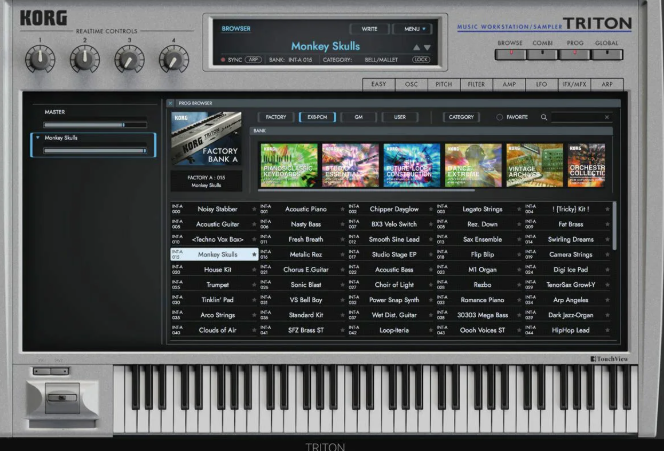The height and width of the screenshot is (451, 664).
Task: Select the 30303 Mega Bass program
Action: [x=482, y=315]
